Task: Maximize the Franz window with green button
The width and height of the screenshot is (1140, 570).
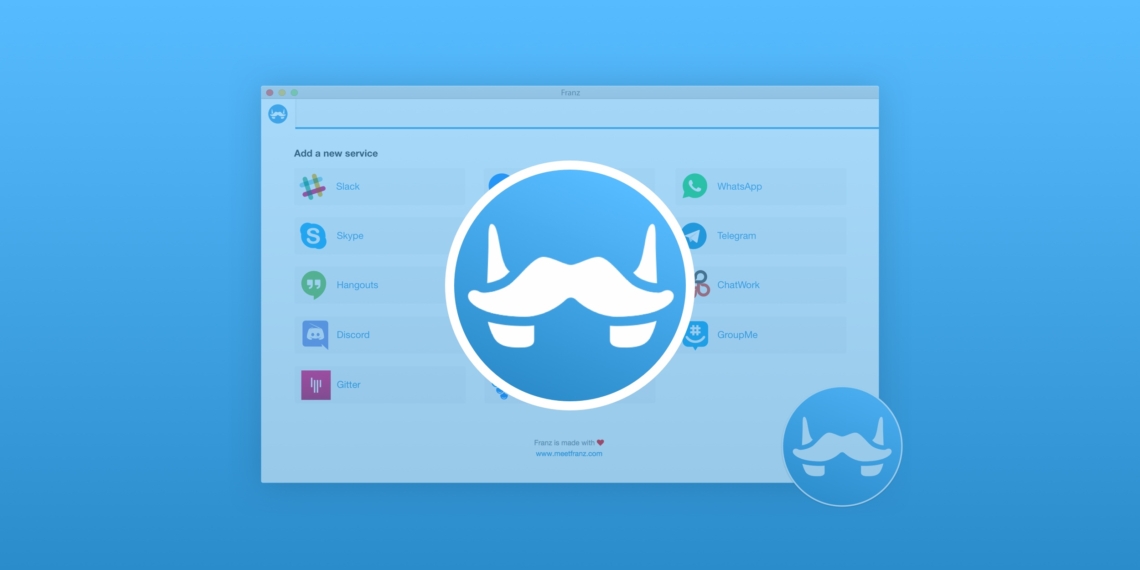Action: 294,93
